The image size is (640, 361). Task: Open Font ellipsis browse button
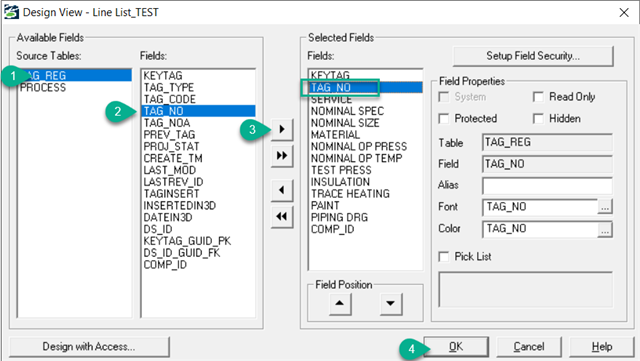(605, 207)
